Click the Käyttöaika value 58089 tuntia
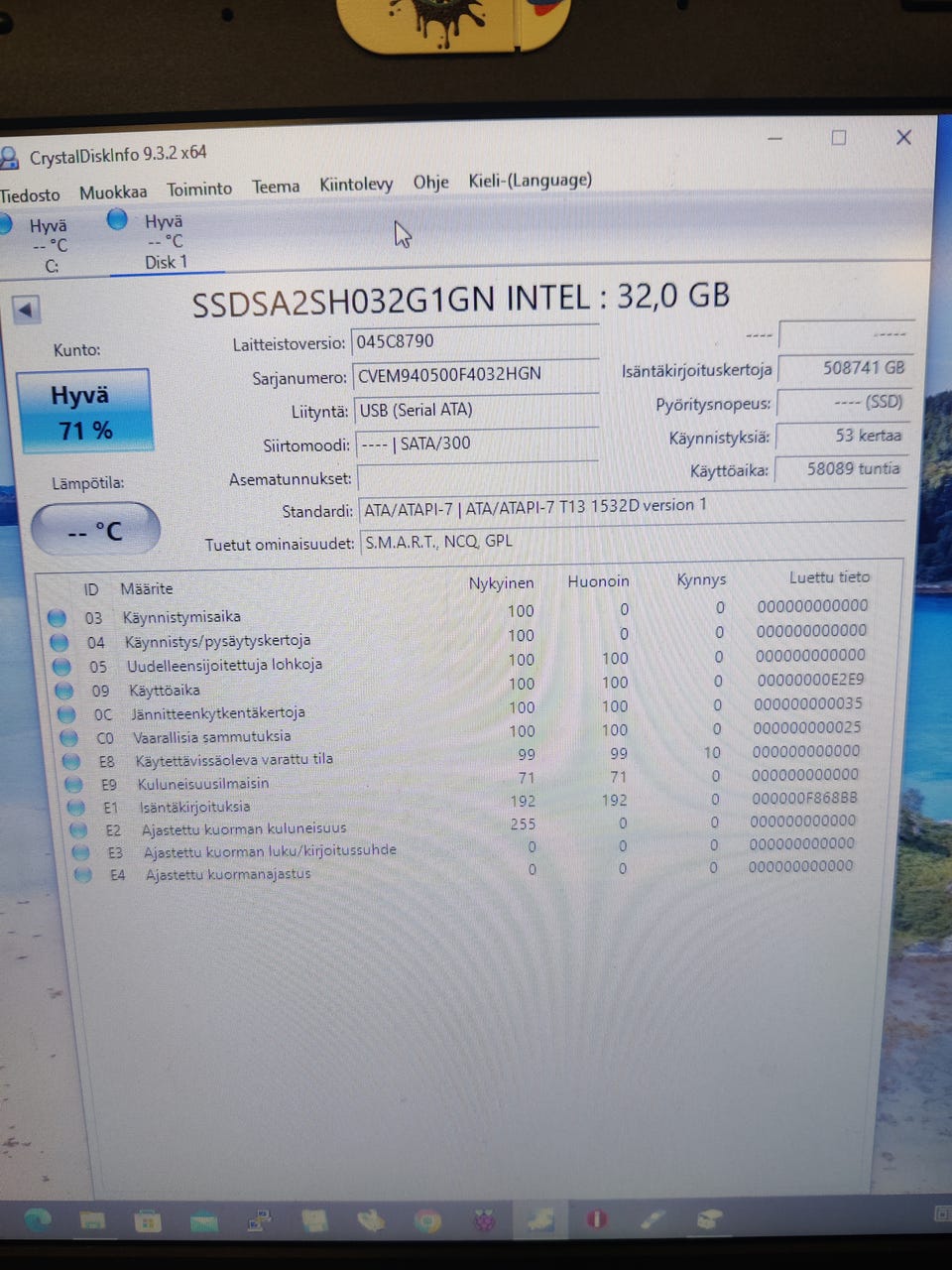 (841, 469)
